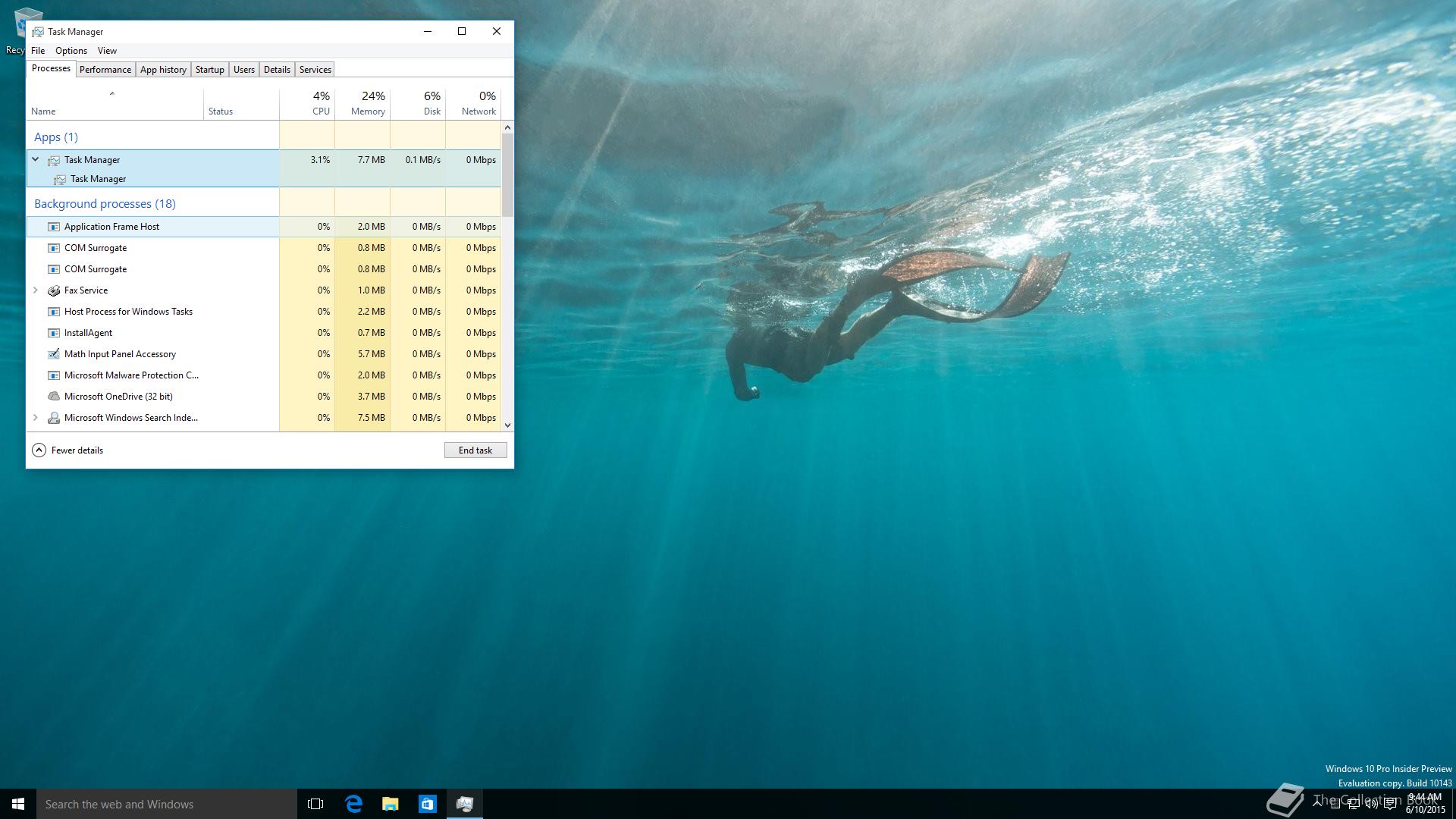Screen dimensions: 1456x819
Task: Click the scrollbar down arrow
Action: pos(507,425)
